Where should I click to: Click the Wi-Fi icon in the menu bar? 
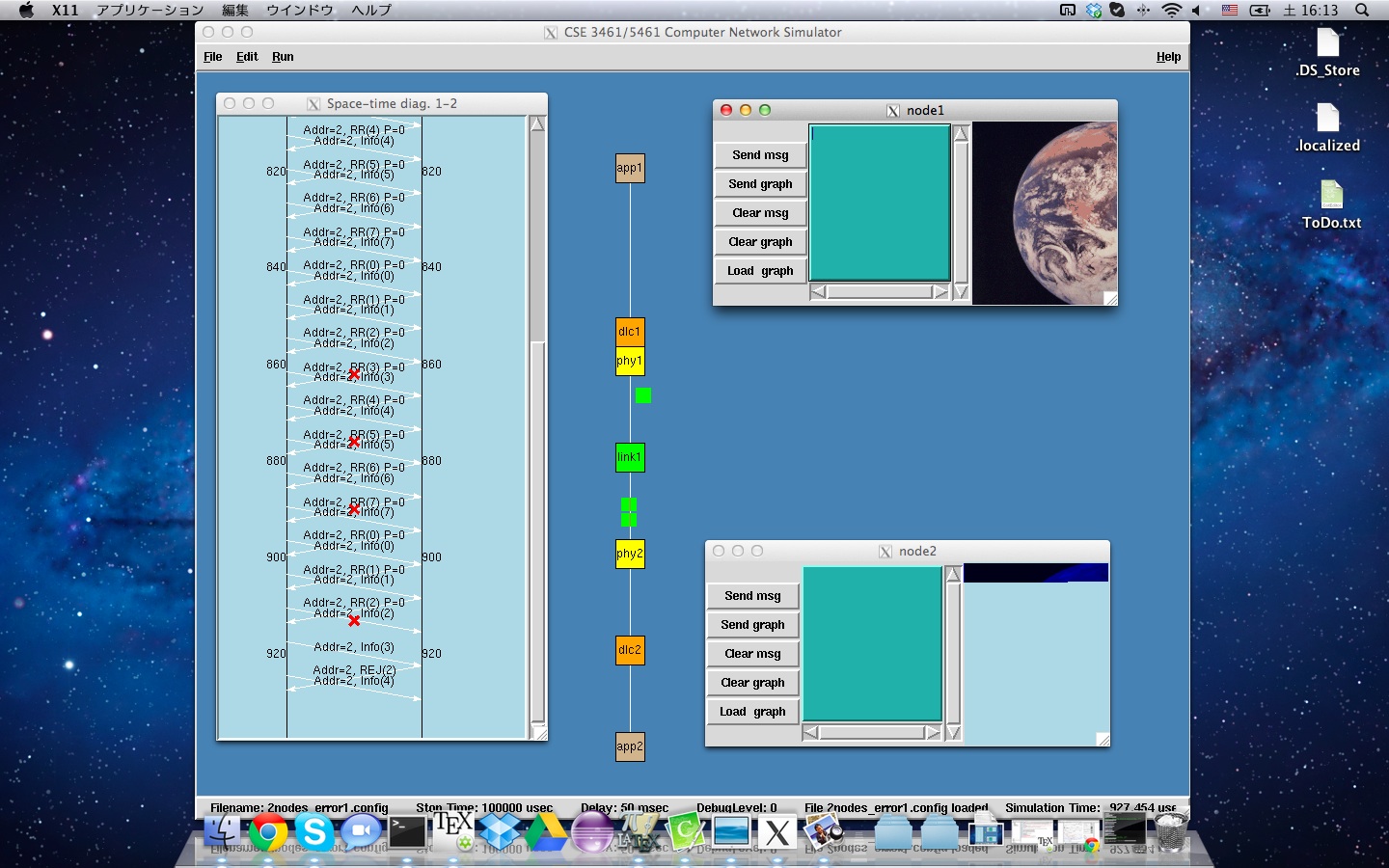1173,11
